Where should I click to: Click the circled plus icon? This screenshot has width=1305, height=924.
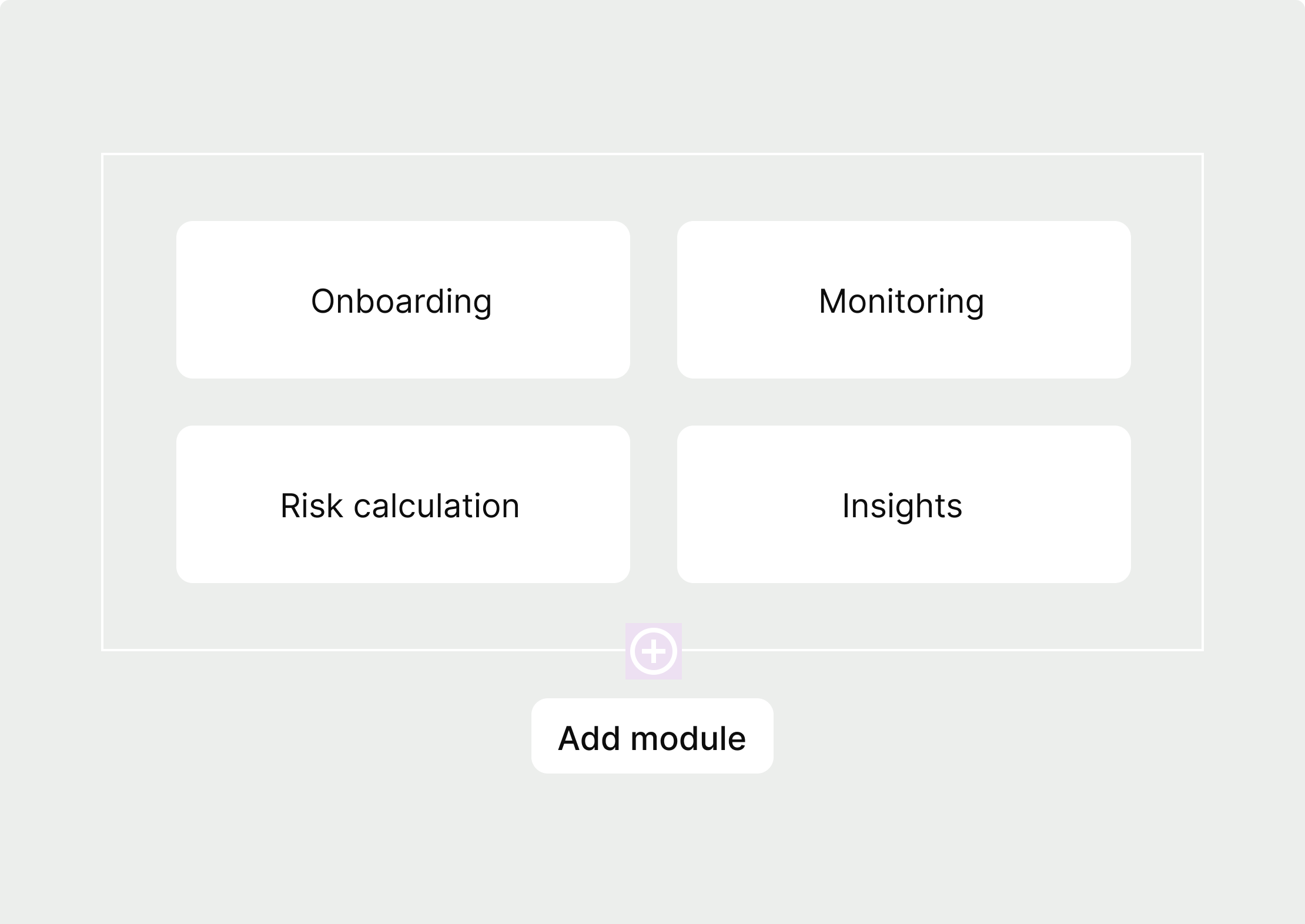coord(653,651)
